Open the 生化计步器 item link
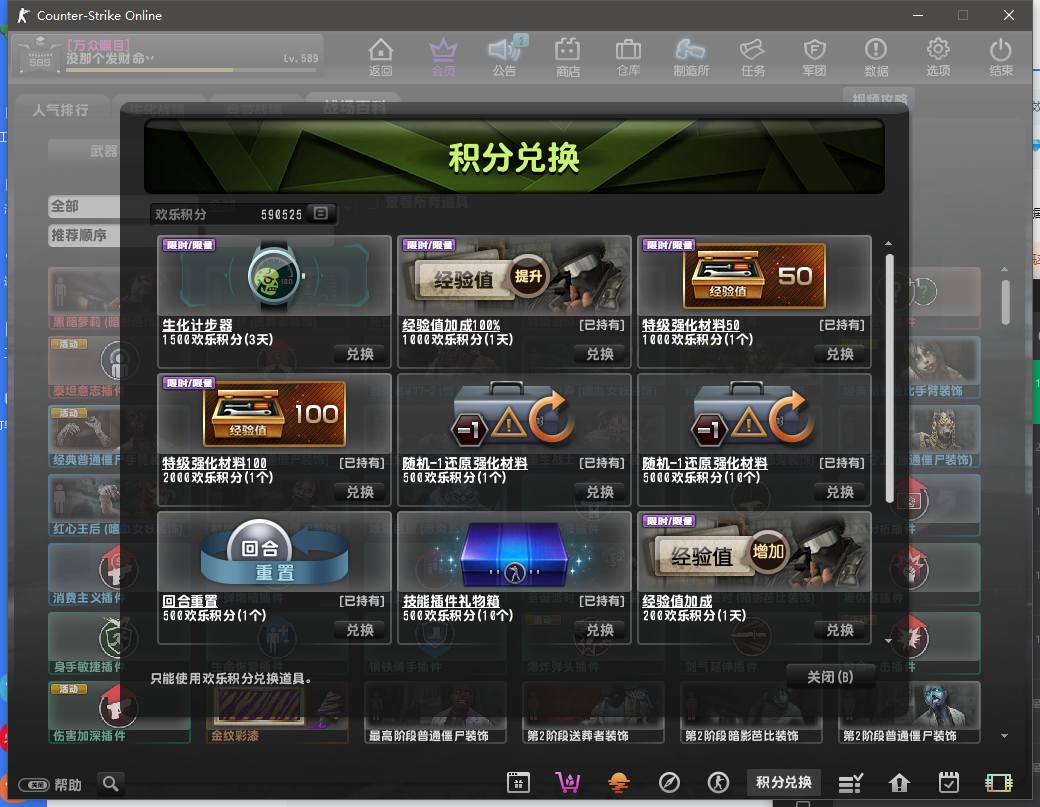This screenshot has height=807, width=1040. coord(197,325)
